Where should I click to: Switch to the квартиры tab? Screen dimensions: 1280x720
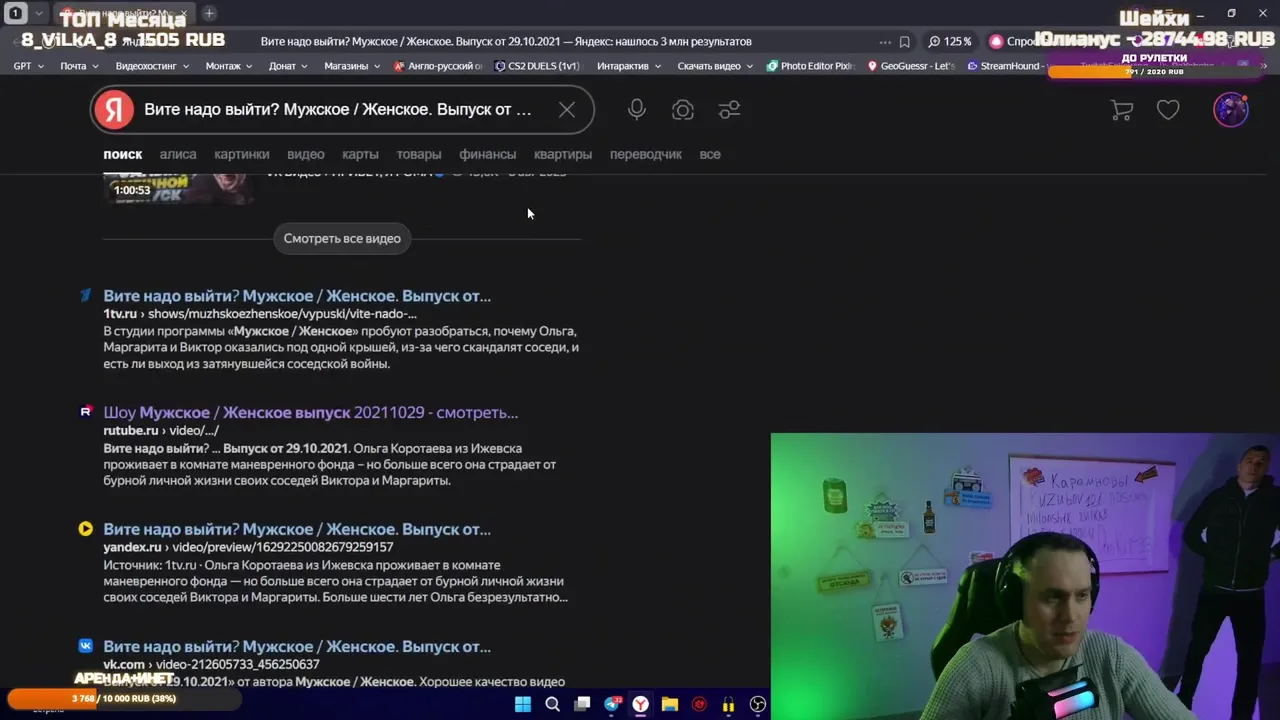[563, 154]
